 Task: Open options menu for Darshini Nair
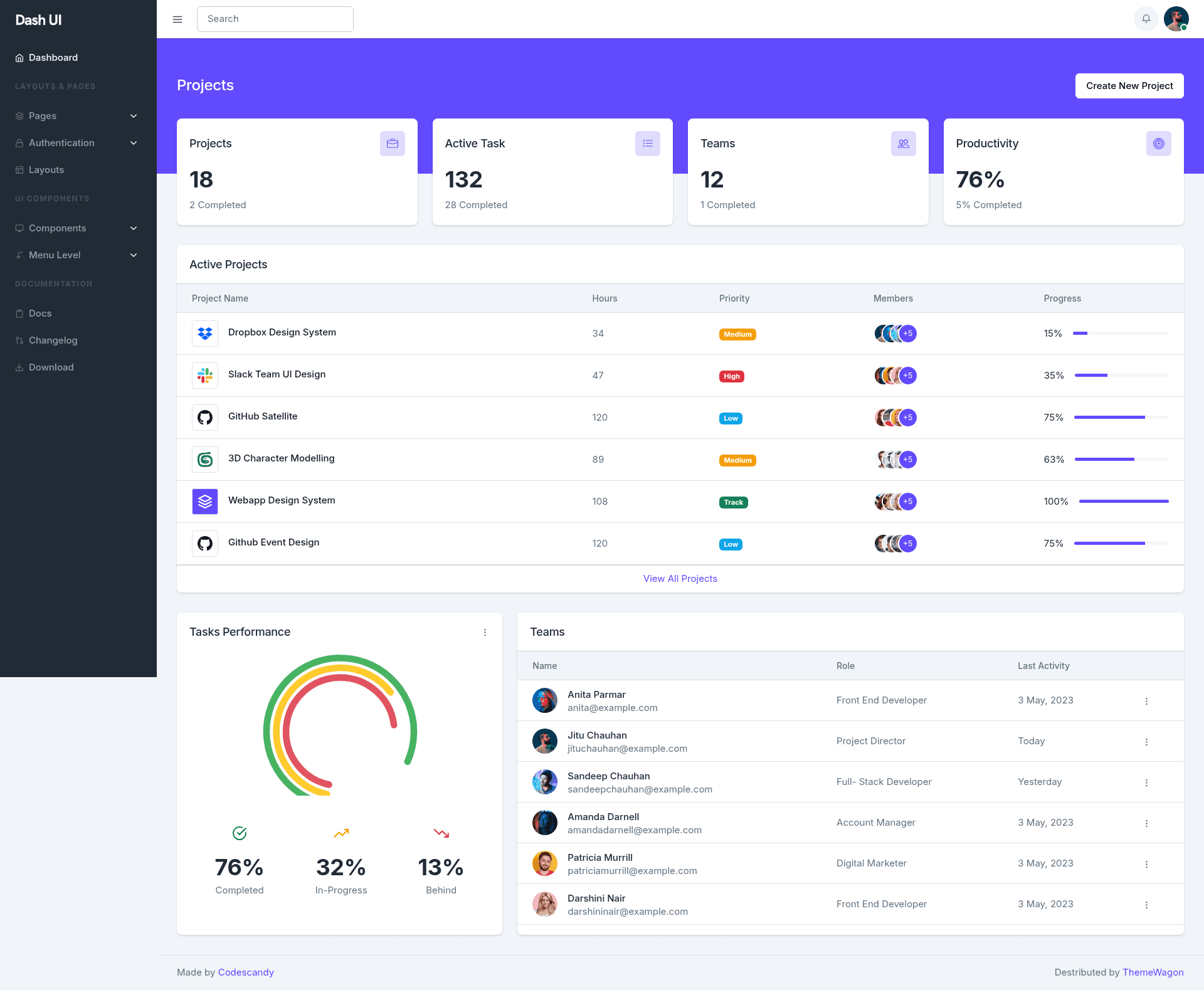pos(1146,905)
